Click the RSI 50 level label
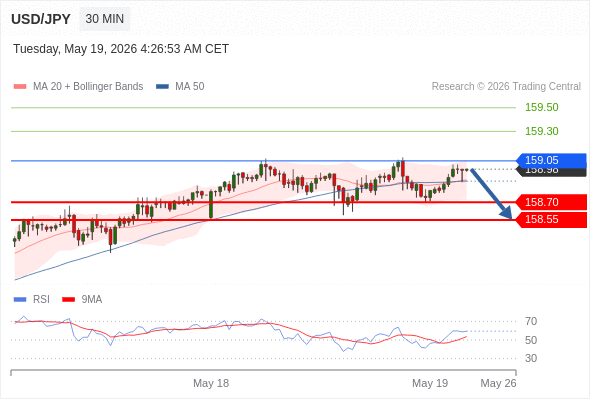 point(531,340)
